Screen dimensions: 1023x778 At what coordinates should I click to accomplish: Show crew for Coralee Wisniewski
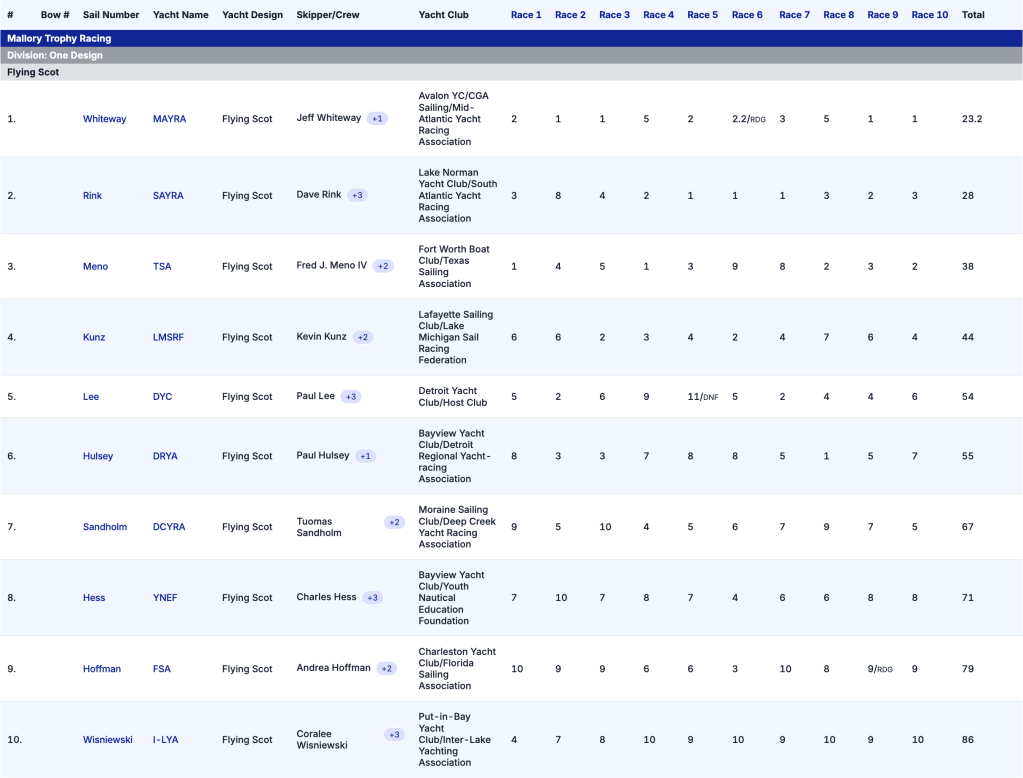394,734
